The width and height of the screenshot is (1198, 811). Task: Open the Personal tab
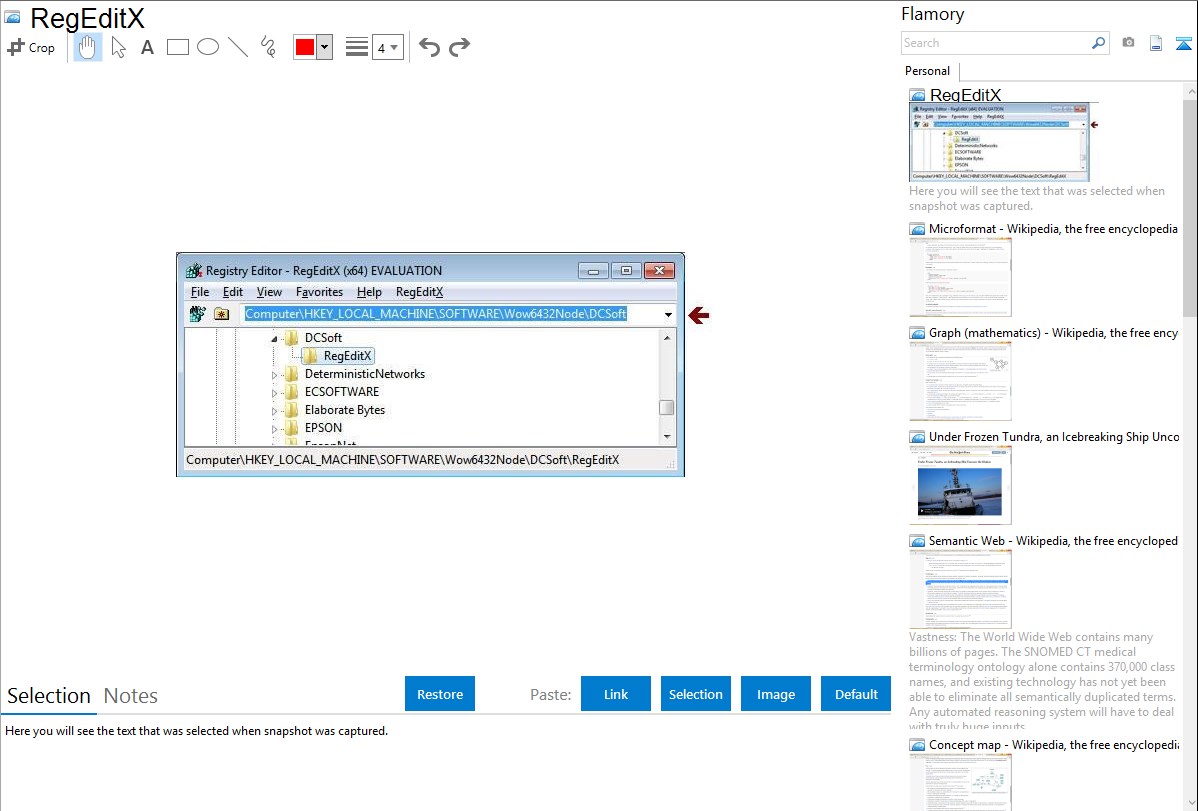[928, 71]
